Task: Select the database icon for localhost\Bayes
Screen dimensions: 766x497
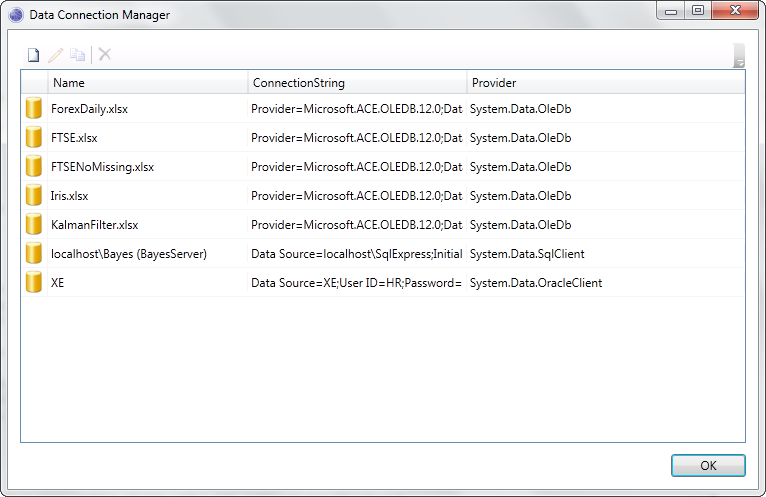Action: 34,253
